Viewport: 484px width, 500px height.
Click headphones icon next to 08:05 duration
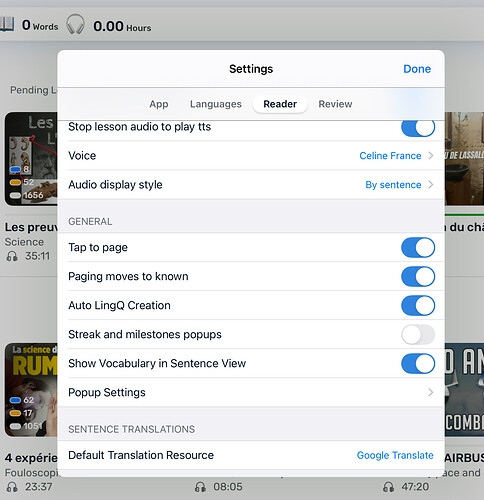tap(200, 487)
